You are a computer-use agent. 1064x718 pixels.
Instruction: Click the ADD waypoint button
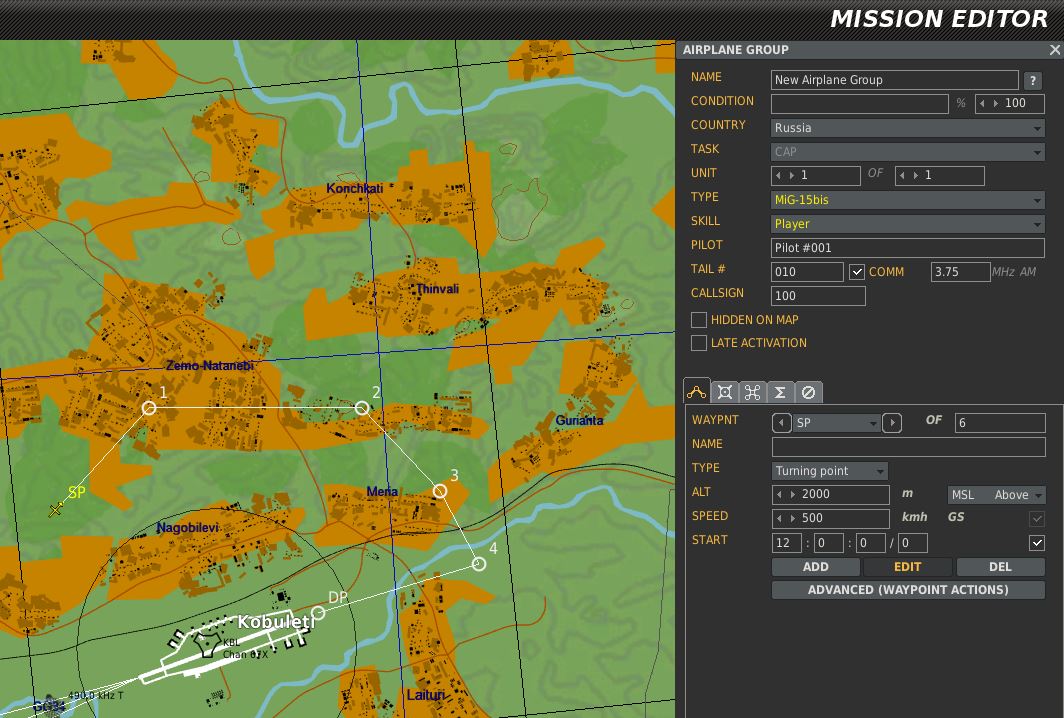[816, 567]
